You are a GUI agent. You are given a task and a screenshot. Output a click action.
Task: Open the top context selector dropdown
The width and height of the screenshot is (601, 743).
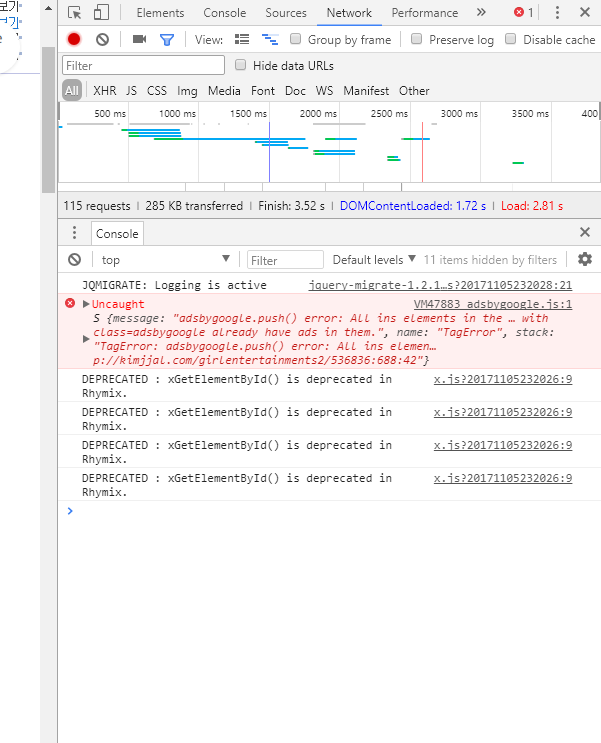point(163,260)
